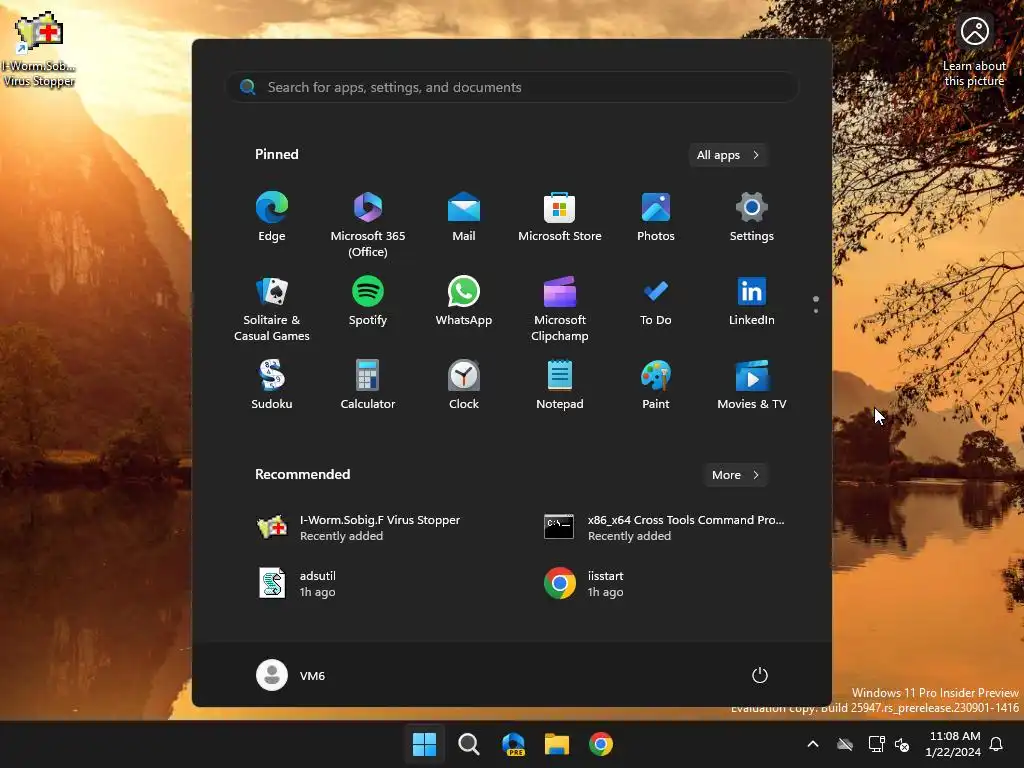Open the To Do app
The height and width of the screenshot is (768, 1024).
coord(656,302)
